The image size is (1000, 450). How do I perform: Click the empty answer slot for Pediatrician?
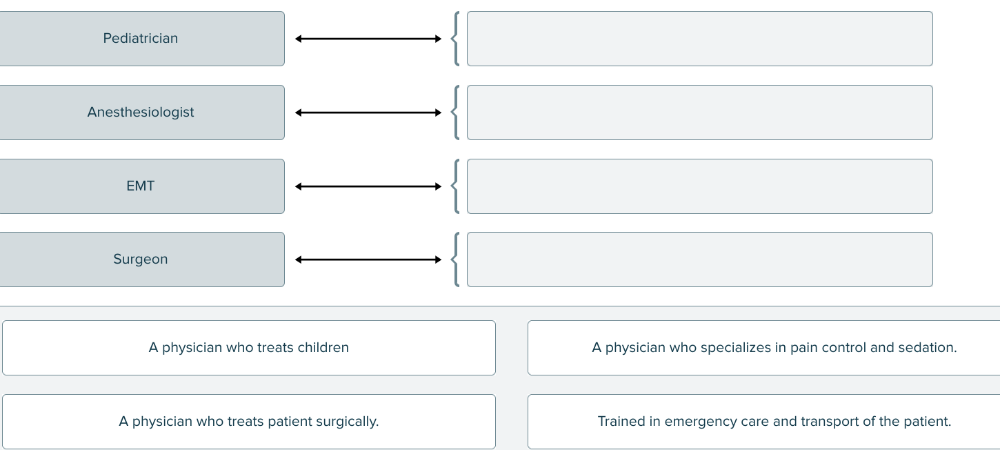(699, 39)
